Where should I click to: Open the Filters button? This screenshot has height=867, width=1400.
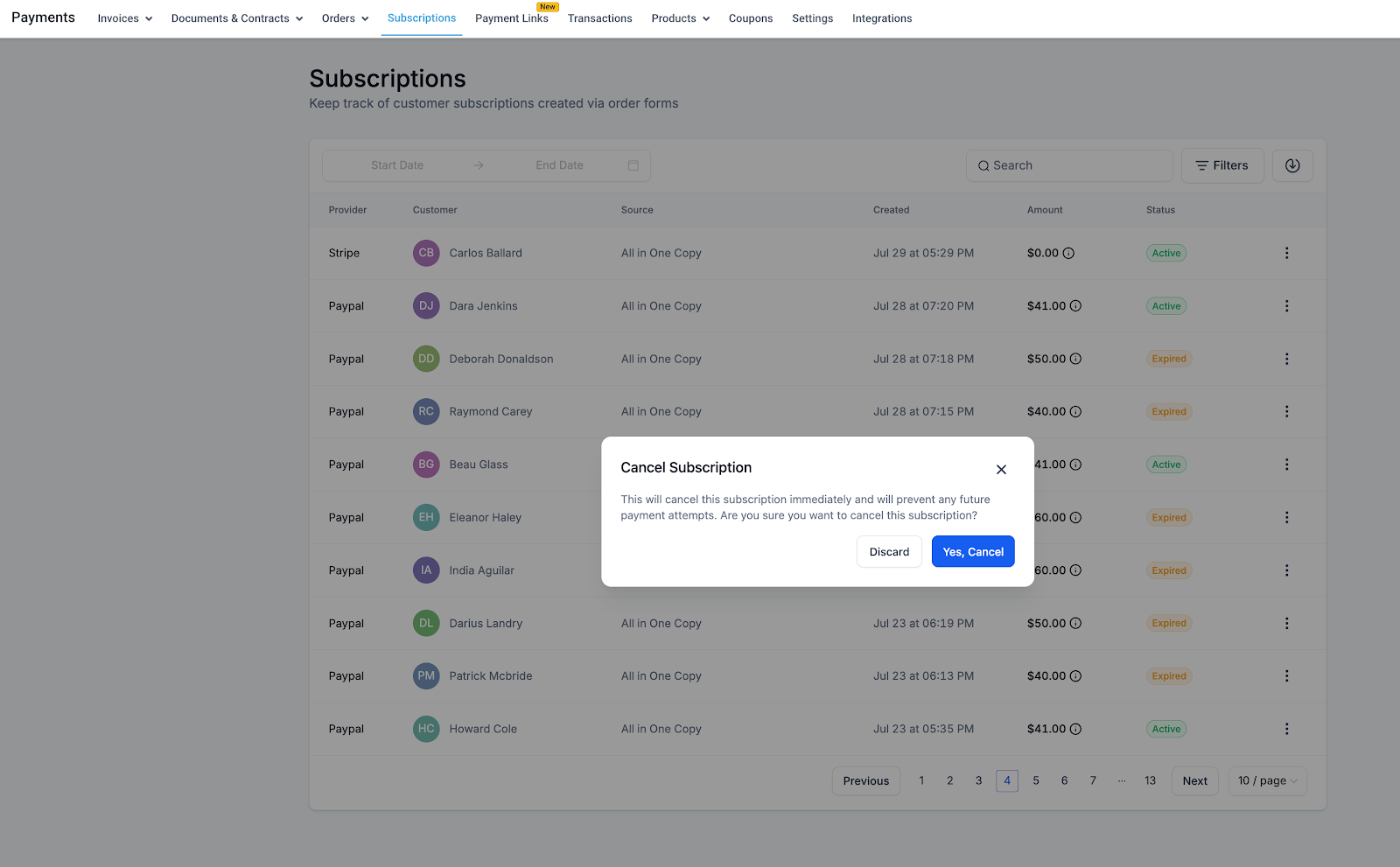[x=1222, y=165]
